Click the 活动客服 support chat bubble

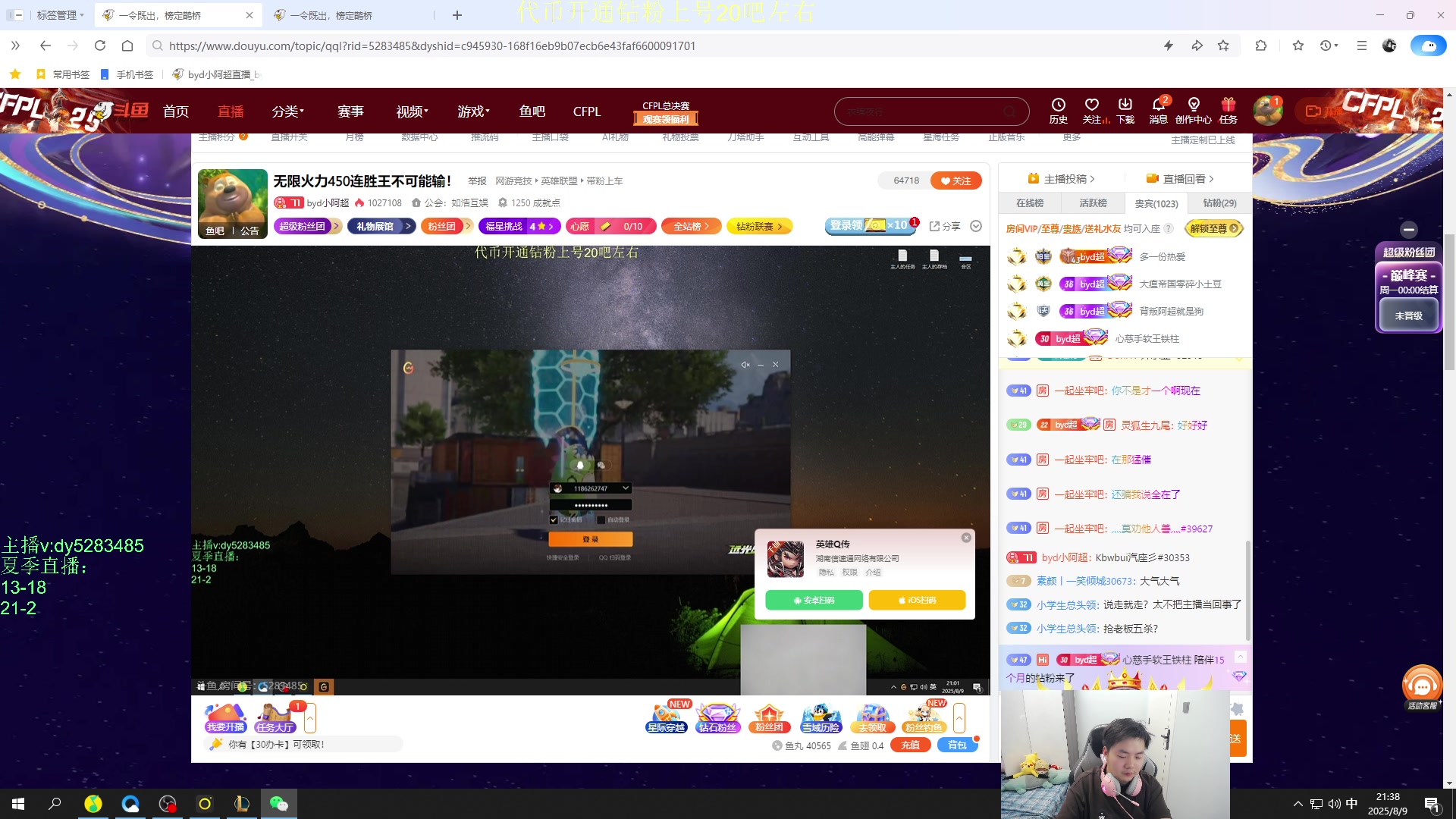point(1422,687)
